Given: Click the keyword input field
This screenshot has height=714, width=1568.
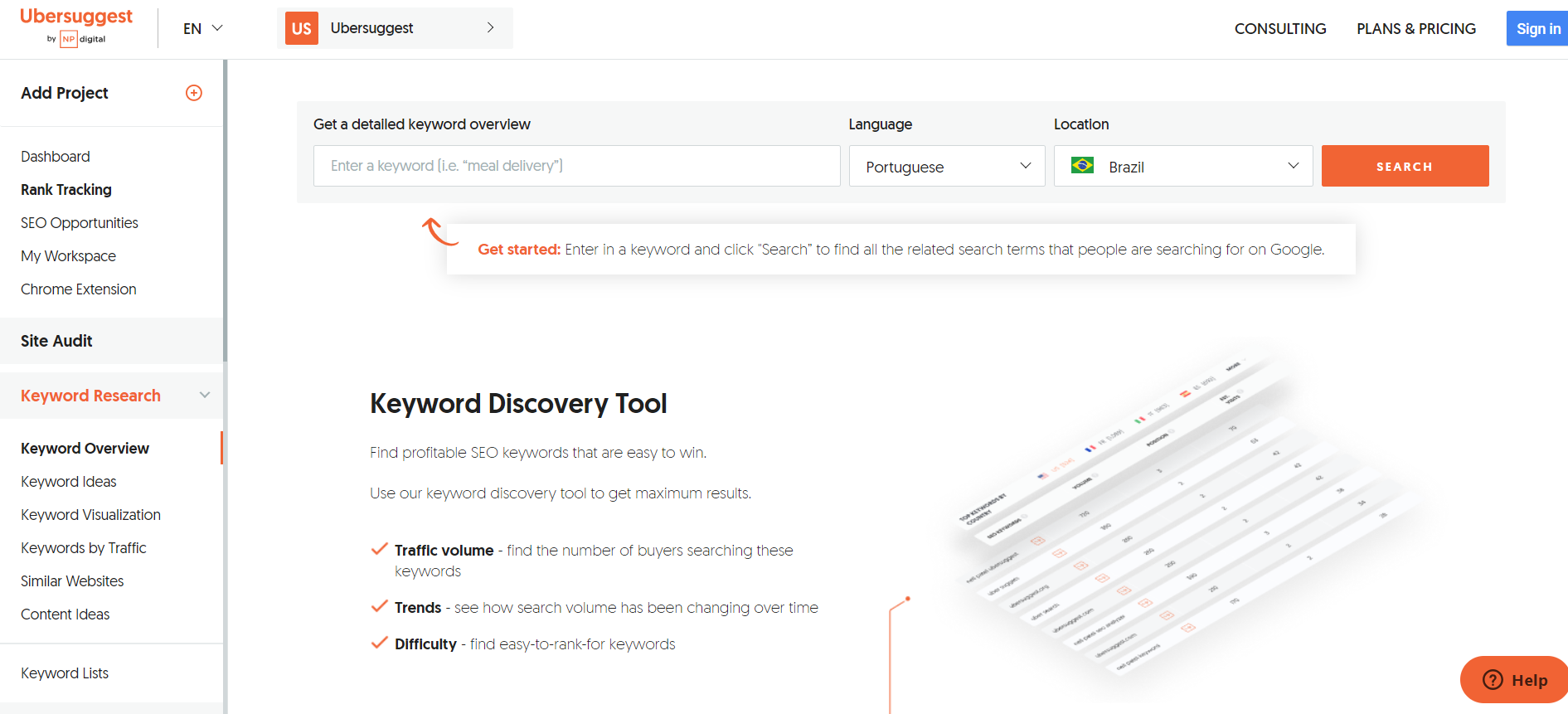Looking at the screenshot, I should [x=577, y=166].
